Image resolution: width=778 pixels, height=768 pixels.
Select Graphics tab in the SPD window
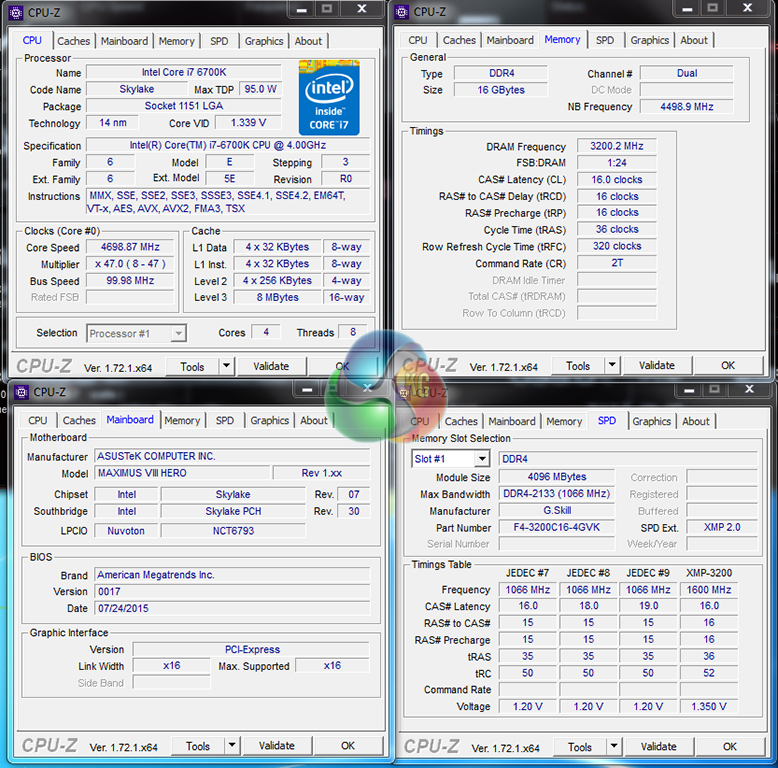(651, 421)
